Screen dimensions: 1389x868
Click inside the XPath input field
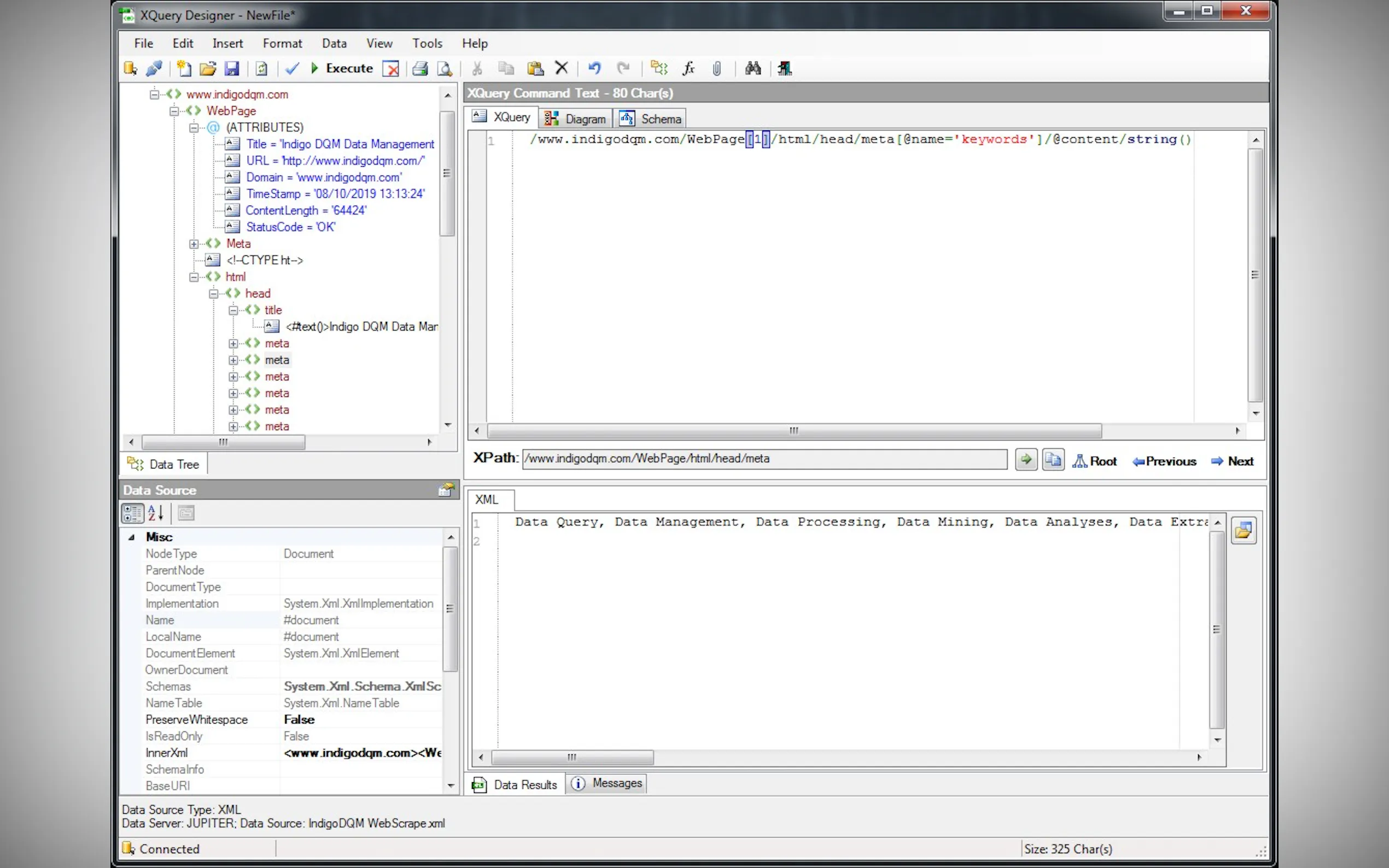click(764, 459)
